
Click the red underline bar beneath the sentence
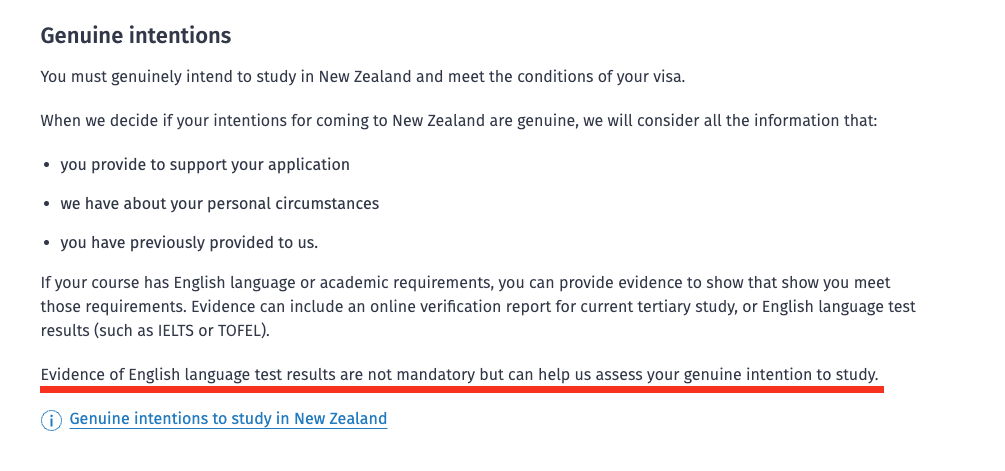pyautogui.click(x=462, y=389)
